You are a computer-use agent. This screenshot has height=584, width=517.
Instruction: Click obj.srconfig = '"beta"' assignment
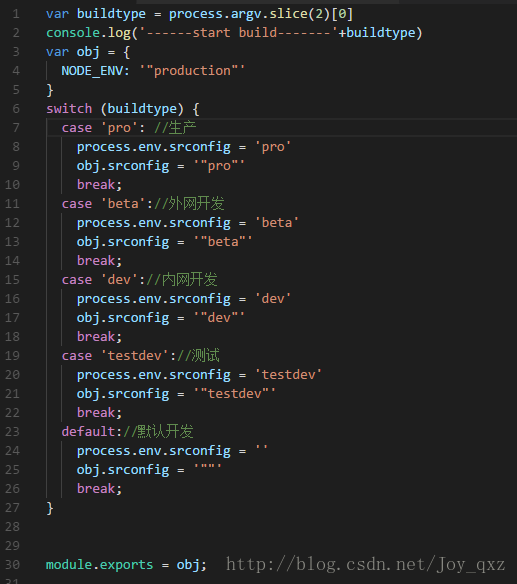[164, 242]
